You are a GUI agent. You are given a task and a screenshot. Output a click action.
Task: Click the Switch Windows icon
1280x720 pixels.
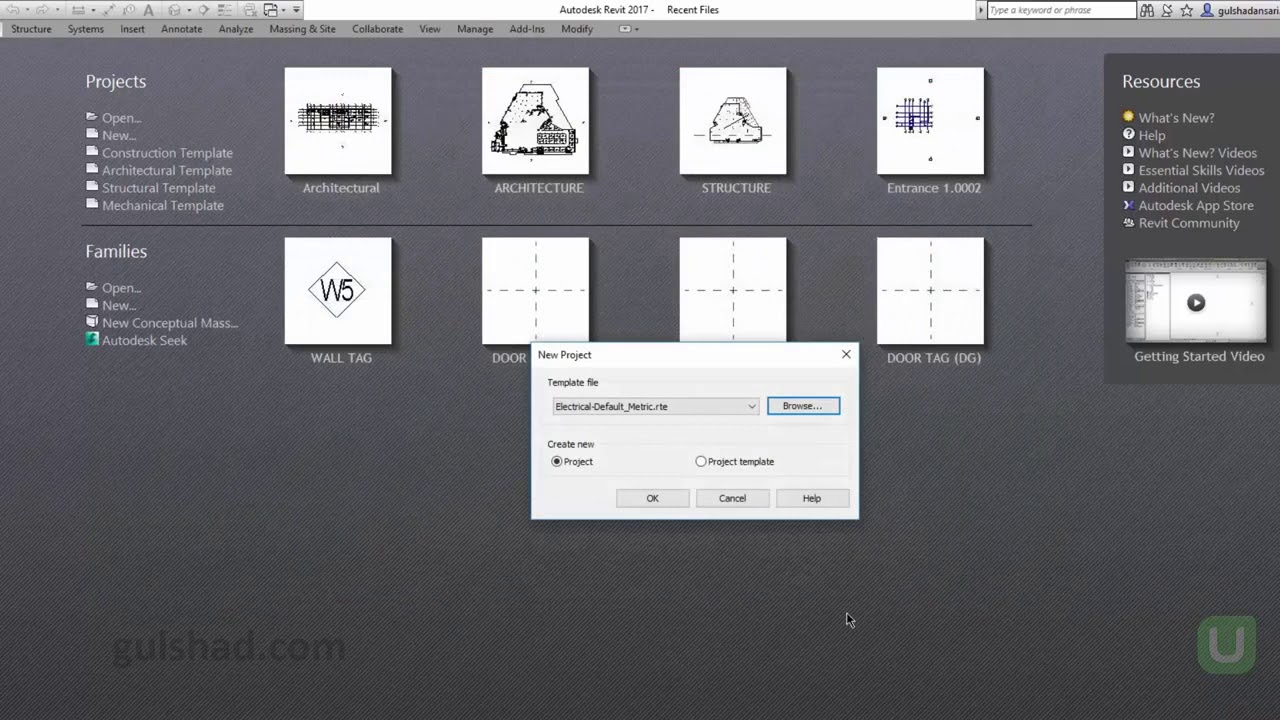click(270, 10)
